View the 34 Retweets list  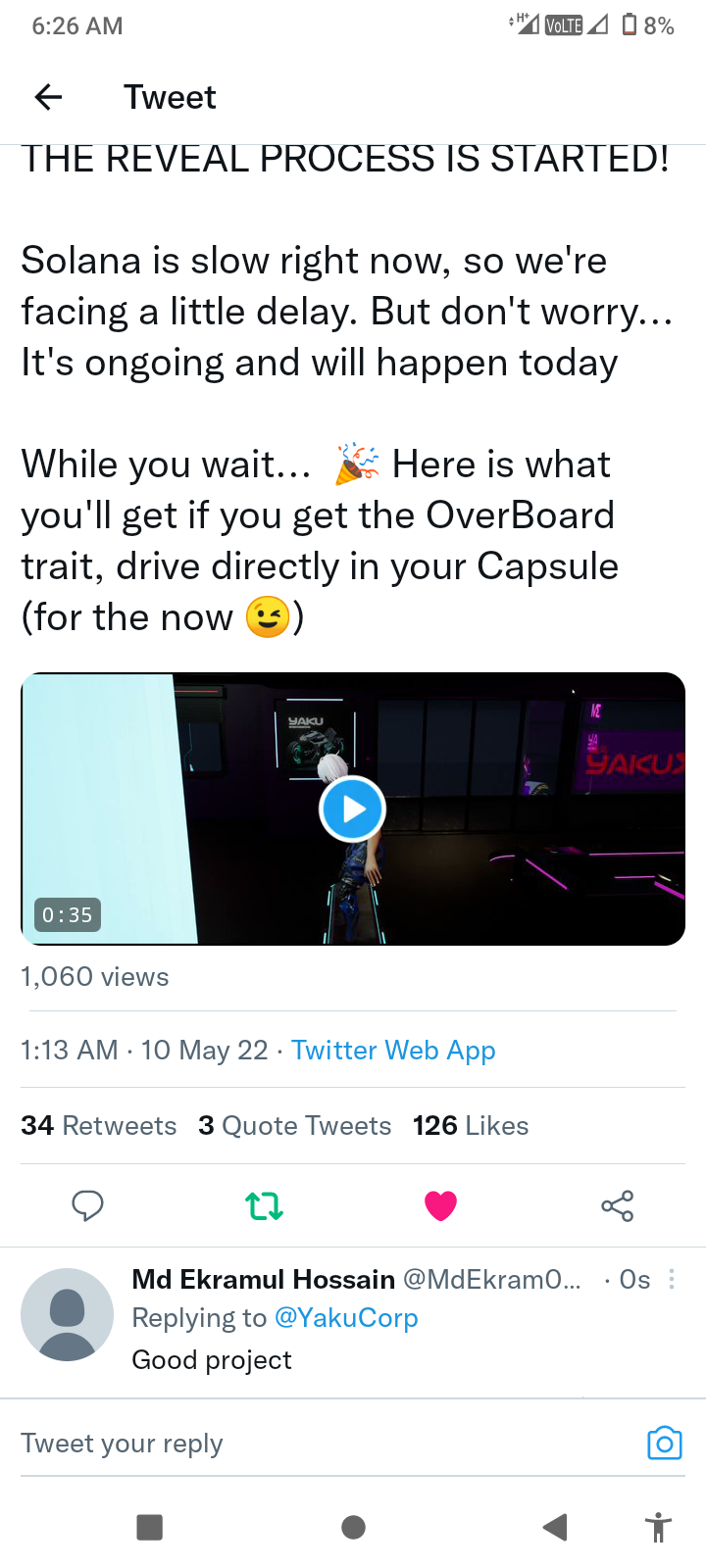[x=99, y=1125]
